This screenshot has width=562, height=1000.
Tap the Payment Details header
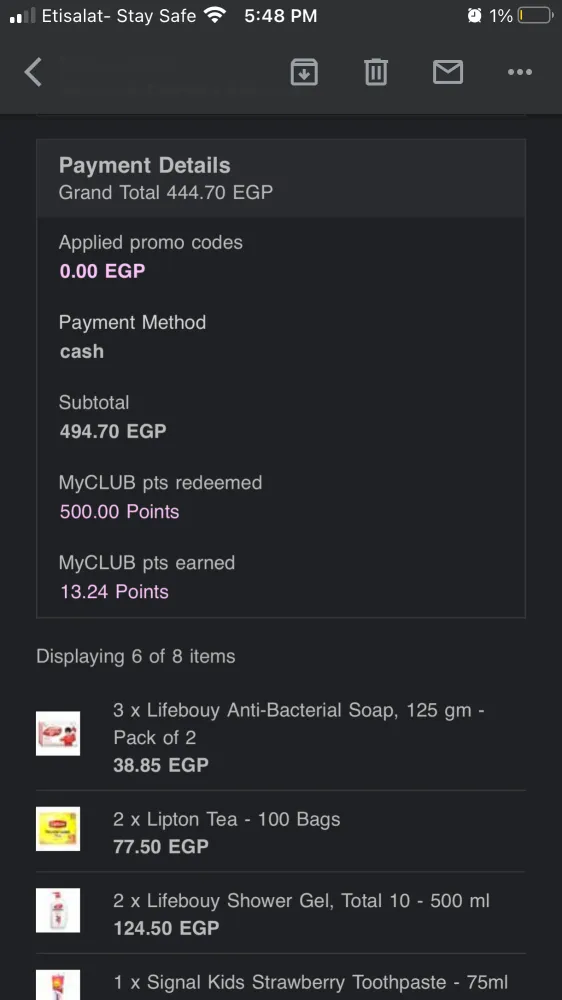coord(144,165)
